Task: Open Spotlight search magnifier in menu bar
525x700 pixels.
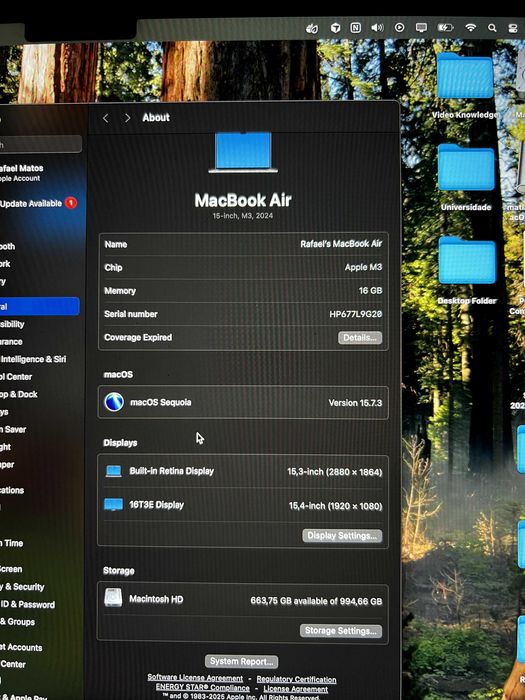Action: click(492, 28)
